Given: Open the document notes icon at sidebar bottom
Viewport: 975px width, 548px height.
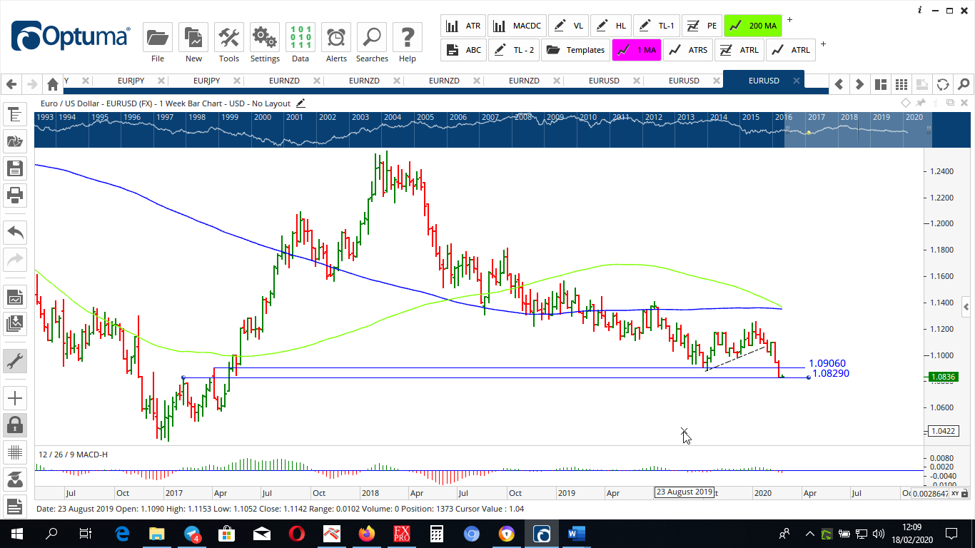Looking at the screenshot, I should 15,506.
